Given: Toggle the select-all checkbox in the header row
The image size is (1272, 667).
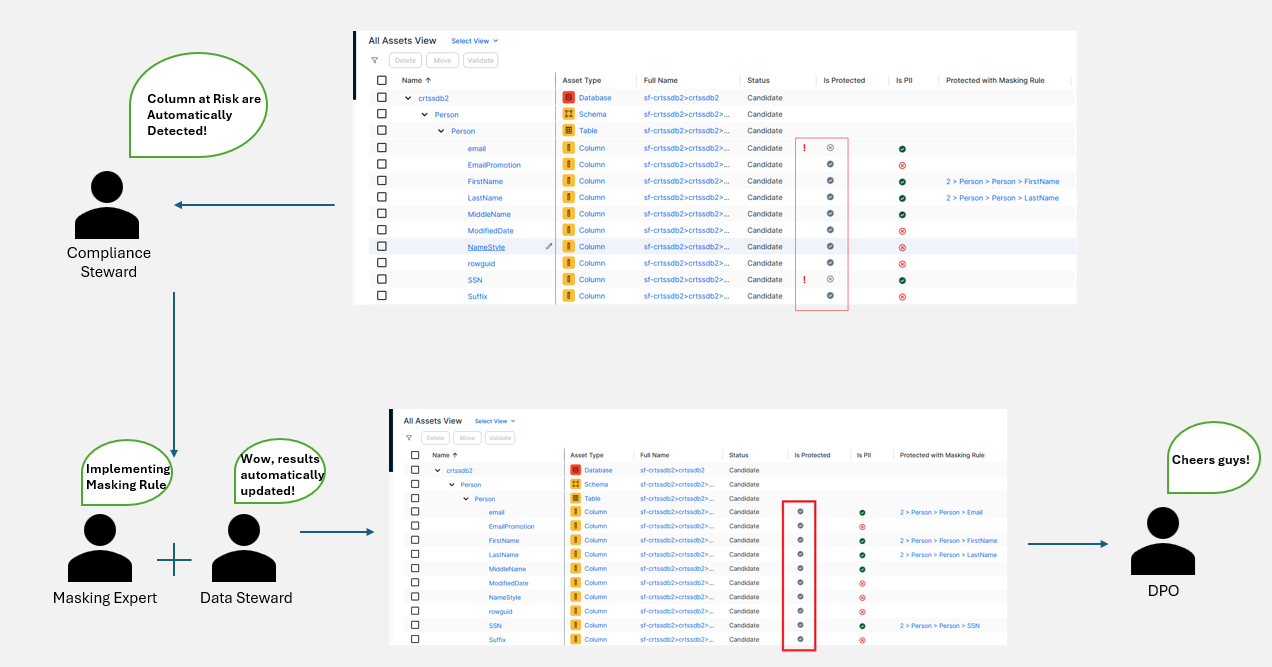Looking at the screenshot, I should pyautogui.click(x=381, y=80).
